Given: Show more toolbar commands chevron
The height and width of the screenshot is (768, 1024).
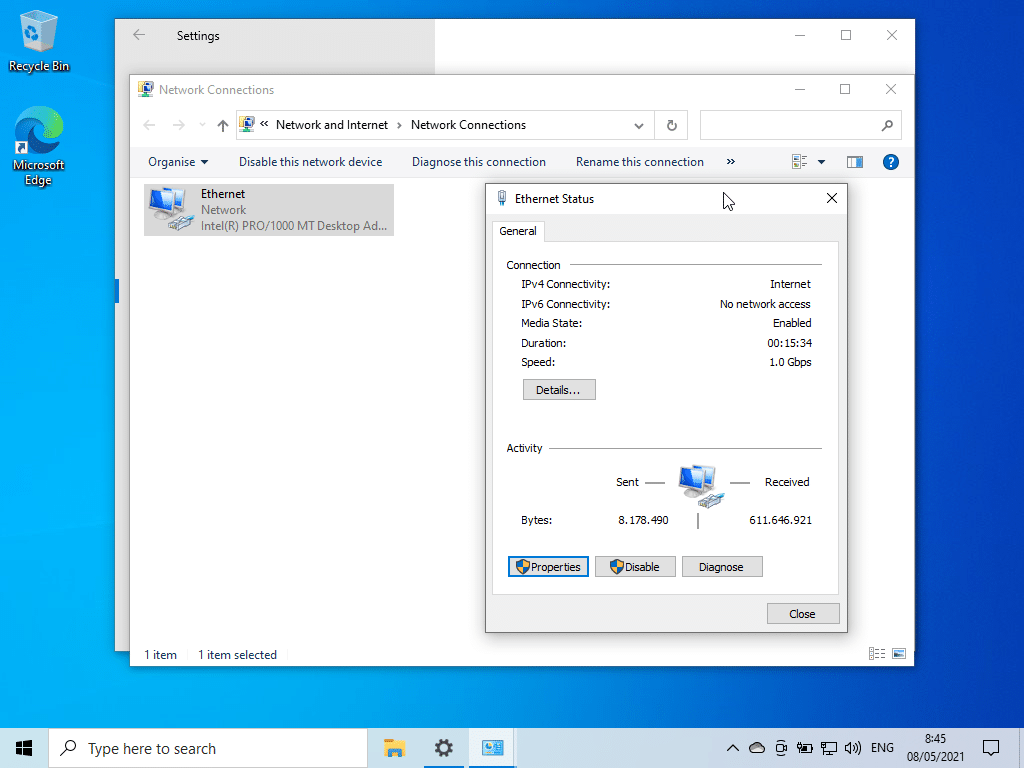Looking at the screenshot, I should pyautogui.click(x=731, y=162).
